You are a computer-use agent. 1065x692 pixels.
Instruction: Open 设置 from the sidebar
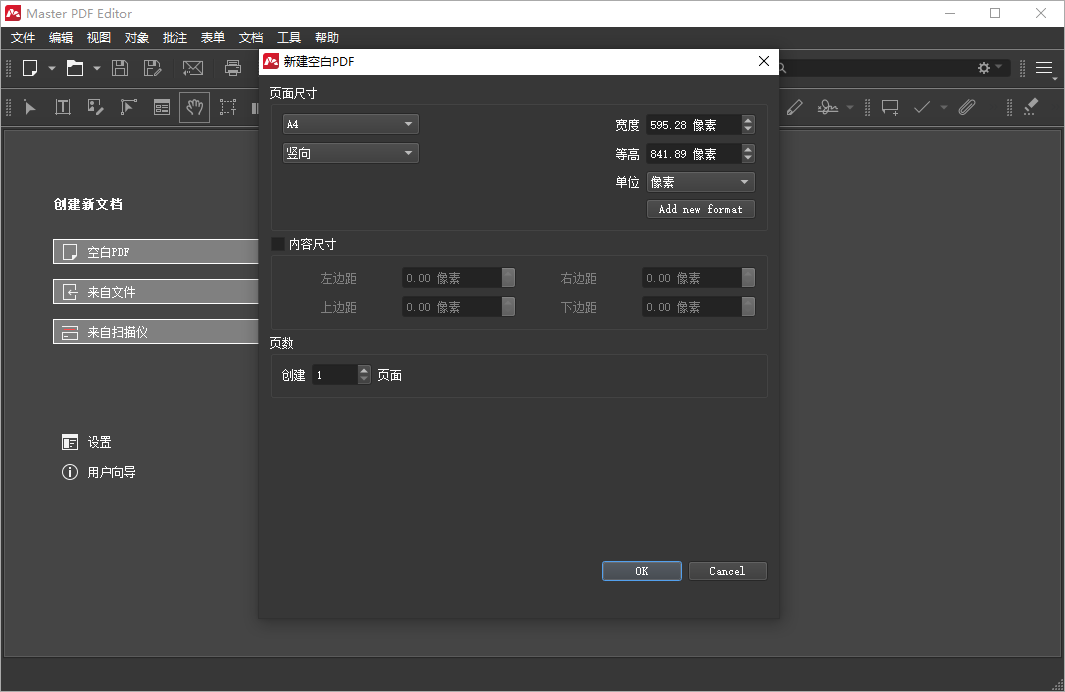(x=97, y=441)
